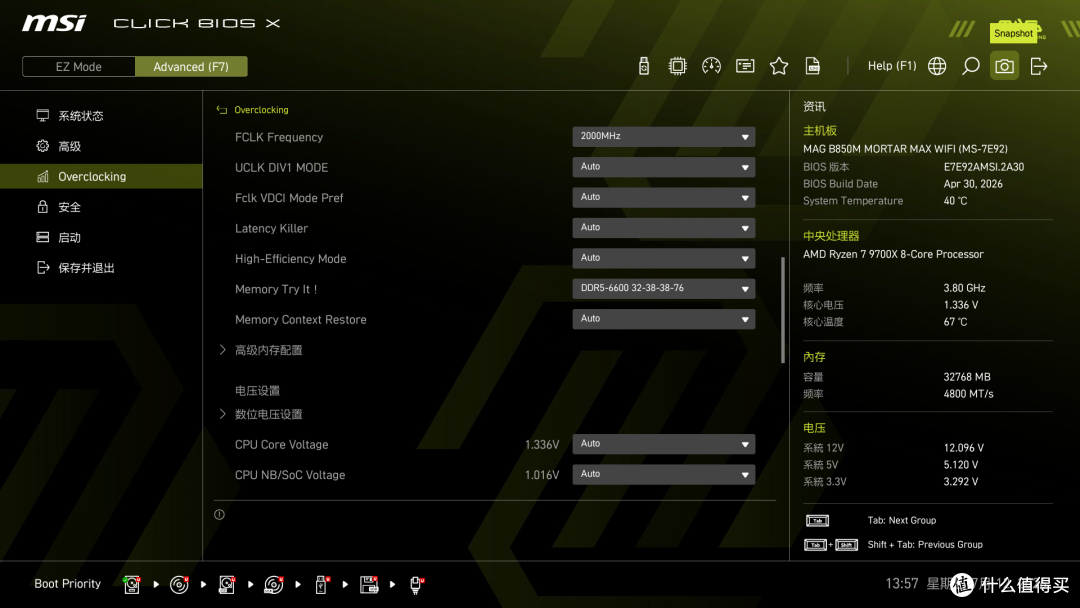Select the USB optical disc boot icon
Viewport: 1080px width, 608px height.
pos(274,585)
